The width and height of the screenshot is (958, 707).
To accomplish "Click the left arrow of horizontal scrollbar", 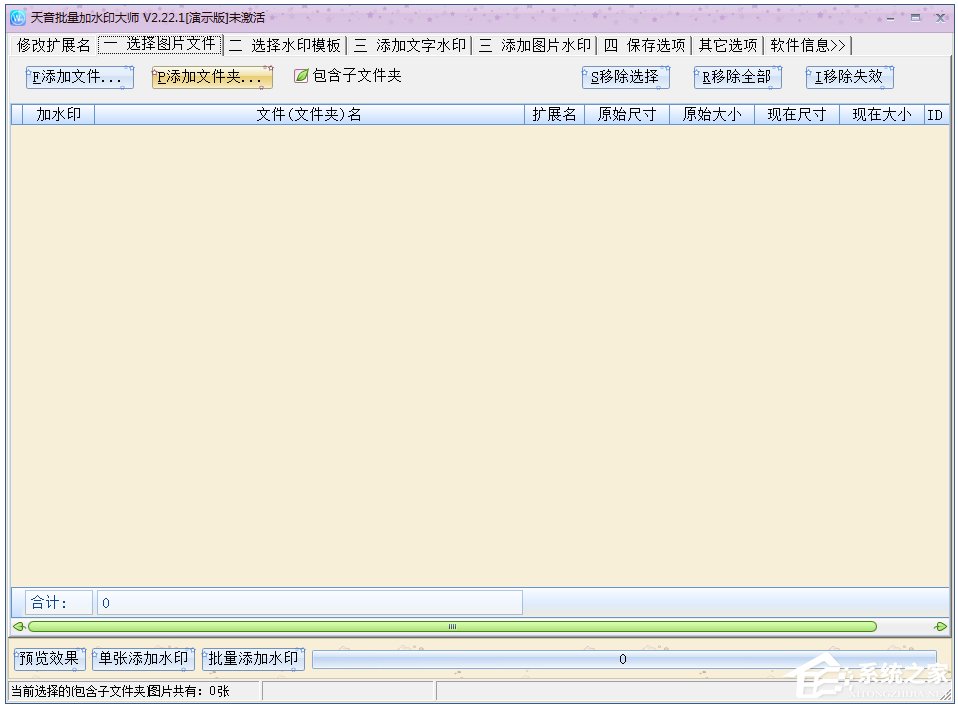I will click(18, 626).
